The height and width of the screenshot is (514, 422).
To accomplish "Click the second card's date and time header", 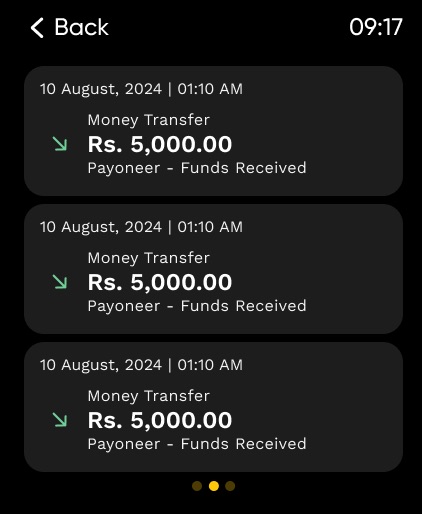I will [141, 227].
